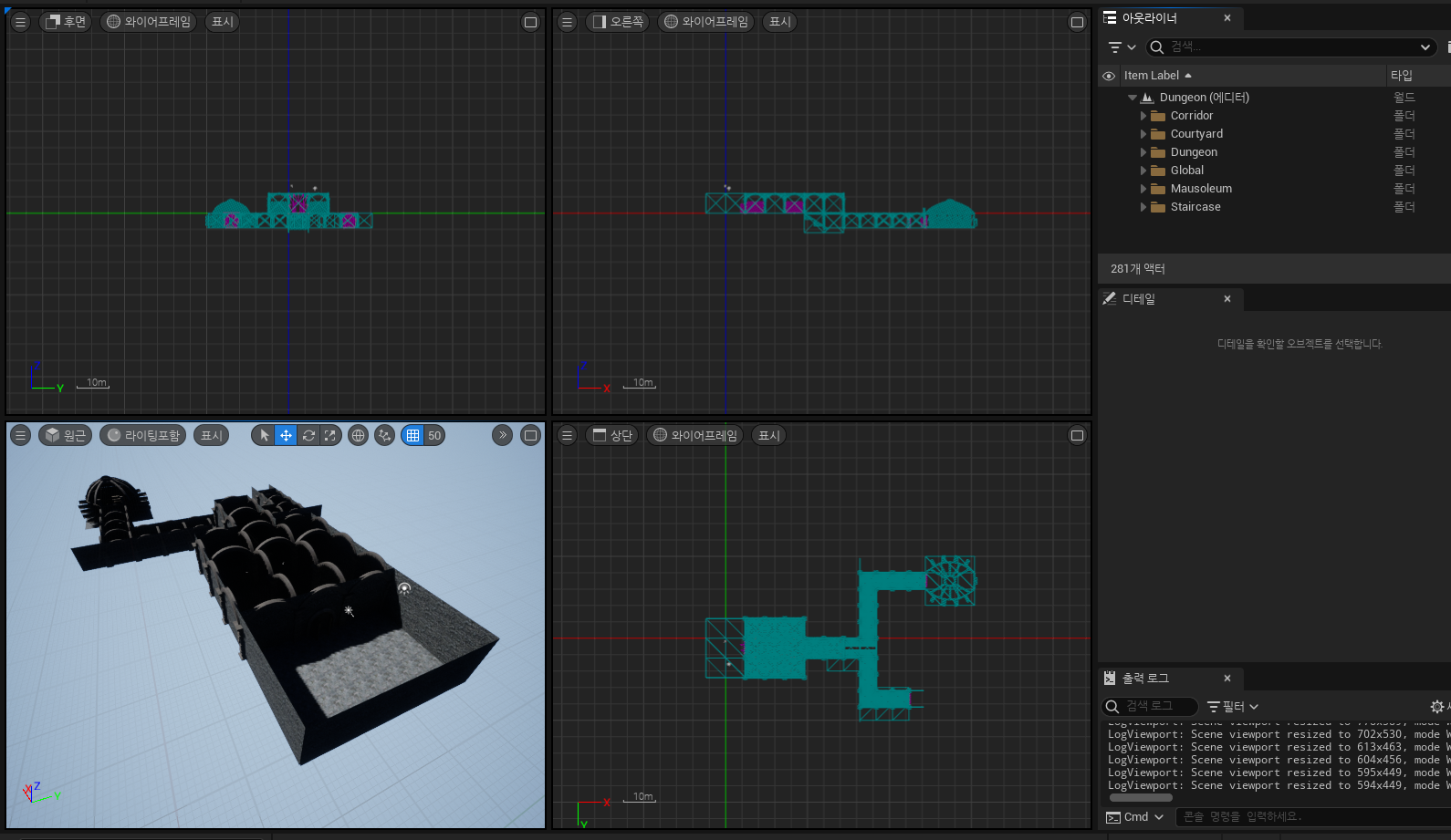Expand the Staircase folder
Screen dimensions: 1451x840
(x=1143, y=207)
